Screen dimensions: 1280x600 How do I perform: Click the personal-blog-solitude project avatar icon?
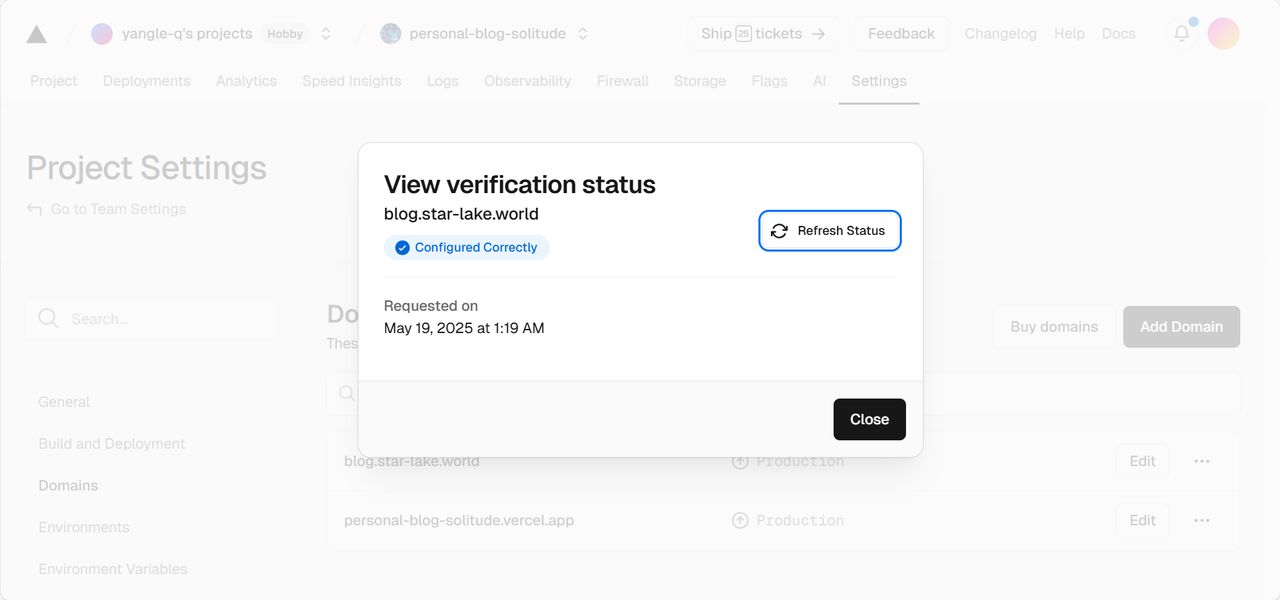(x=391, y=34)
